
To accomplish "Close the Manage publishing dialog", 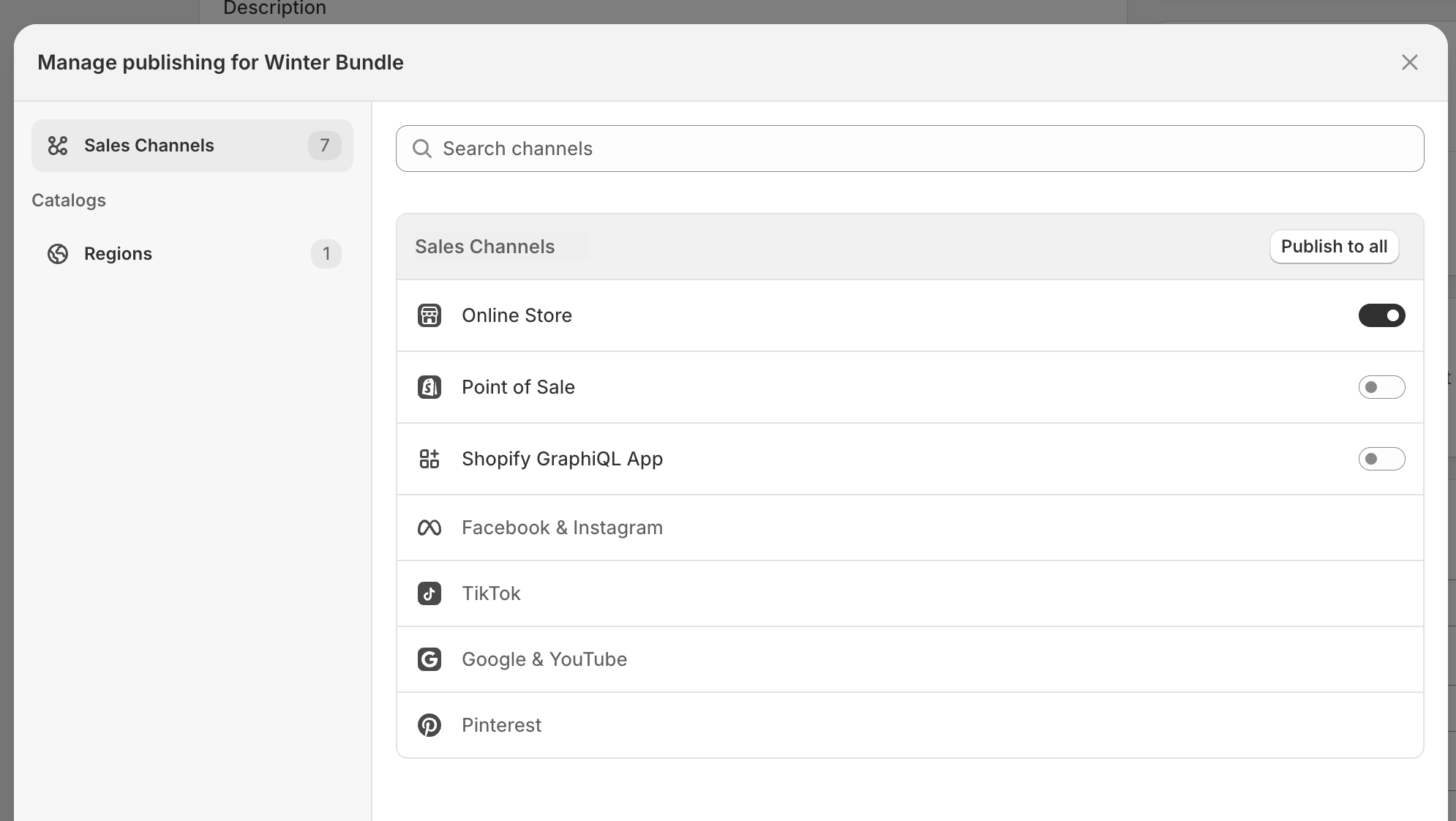I will (x=1408, y=62).
